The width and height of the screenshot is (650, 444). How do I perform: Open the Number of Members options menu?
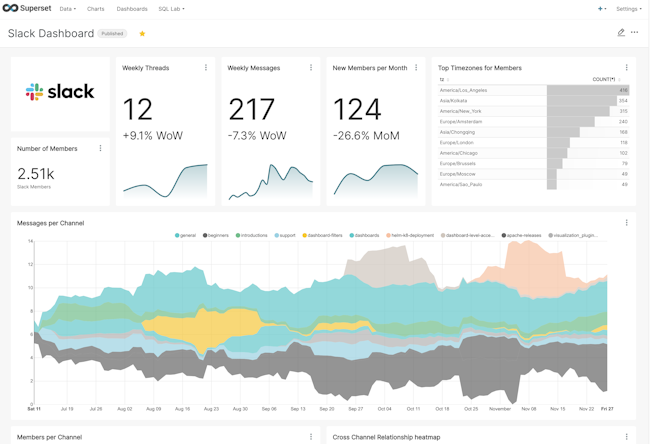100,148
